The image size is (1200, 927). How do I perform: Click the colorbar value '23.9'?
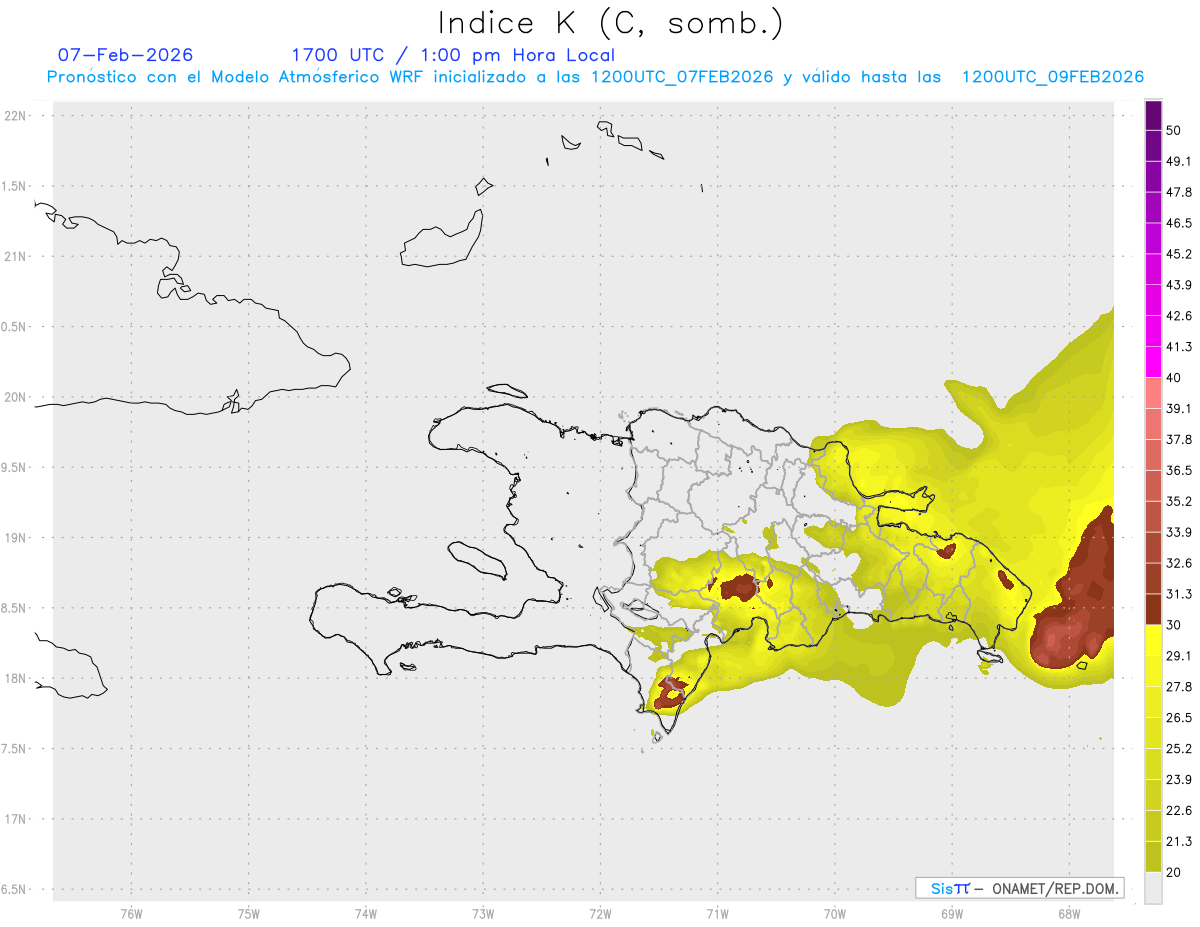[x=1179, y=780]
